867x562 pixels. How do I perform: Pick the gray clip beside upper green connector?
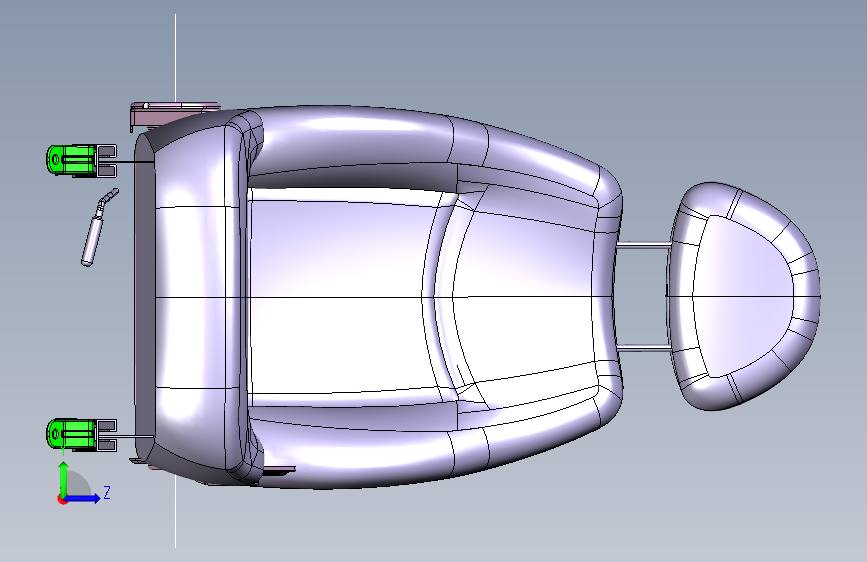(107, 161)
